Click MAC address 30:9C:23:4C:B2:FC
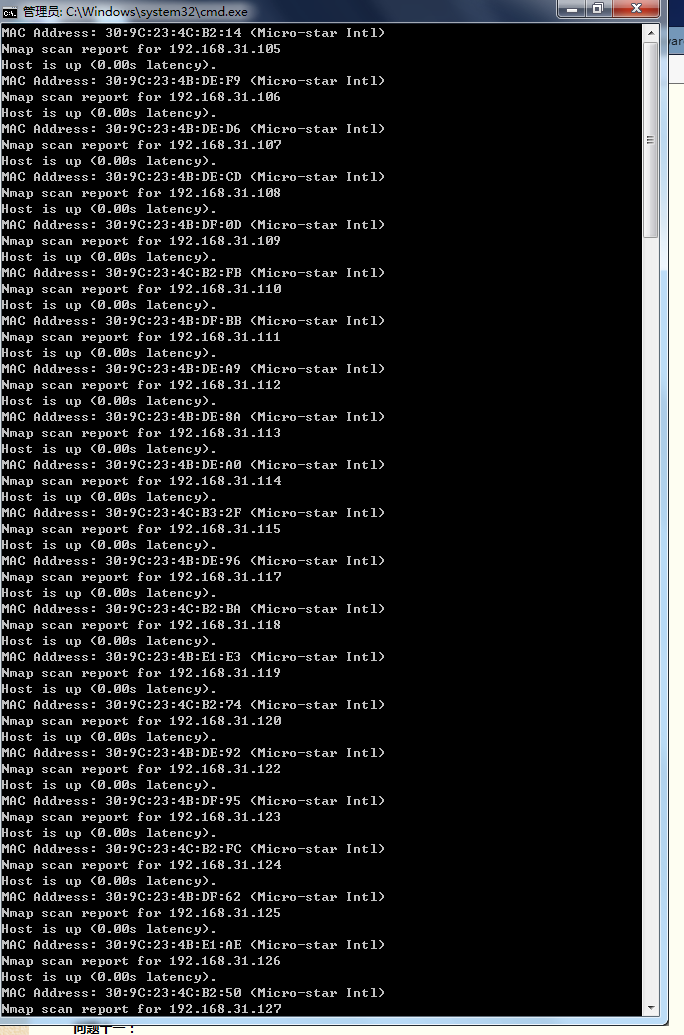The width and height of the screenshot is (684, 1035). (173, 849)
